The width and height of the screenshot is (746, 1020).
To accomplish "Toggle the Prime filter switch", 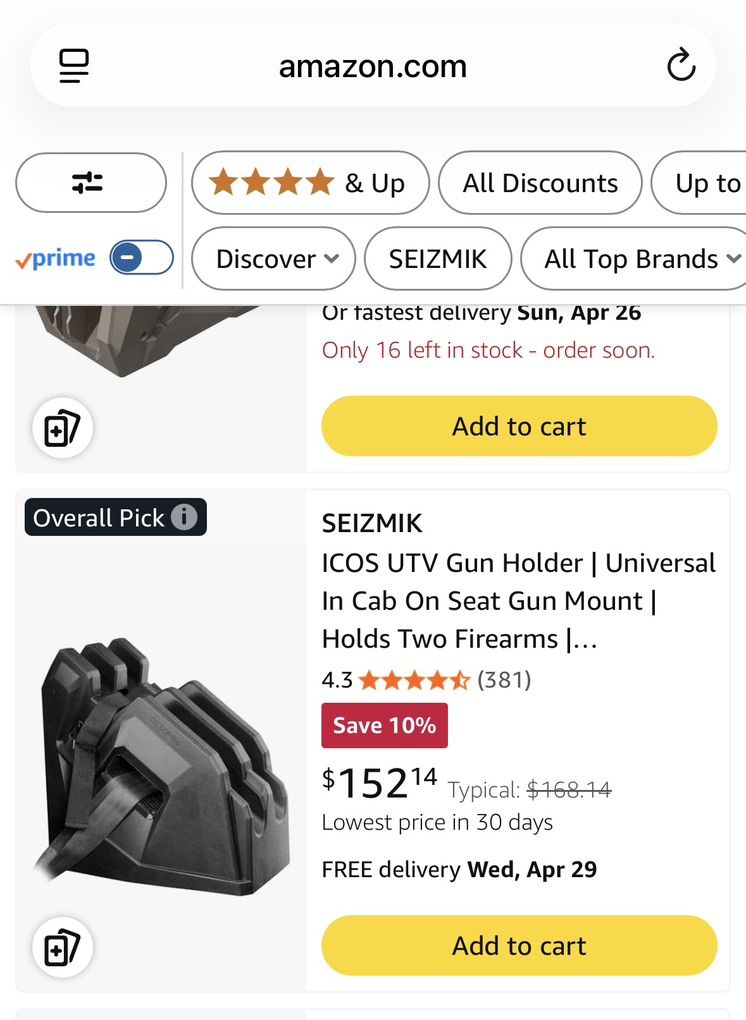I will coord(141,258).
